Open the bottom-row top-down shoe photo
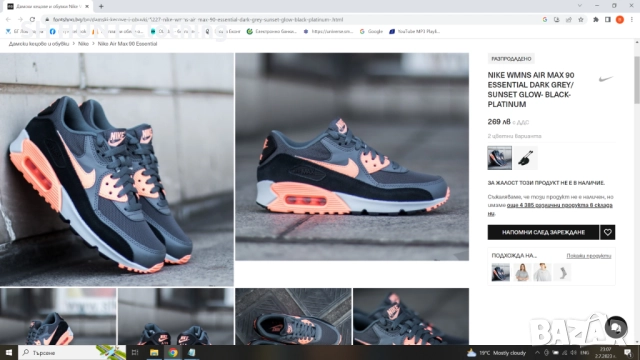640x360 pixels. [x=293, y=316]
